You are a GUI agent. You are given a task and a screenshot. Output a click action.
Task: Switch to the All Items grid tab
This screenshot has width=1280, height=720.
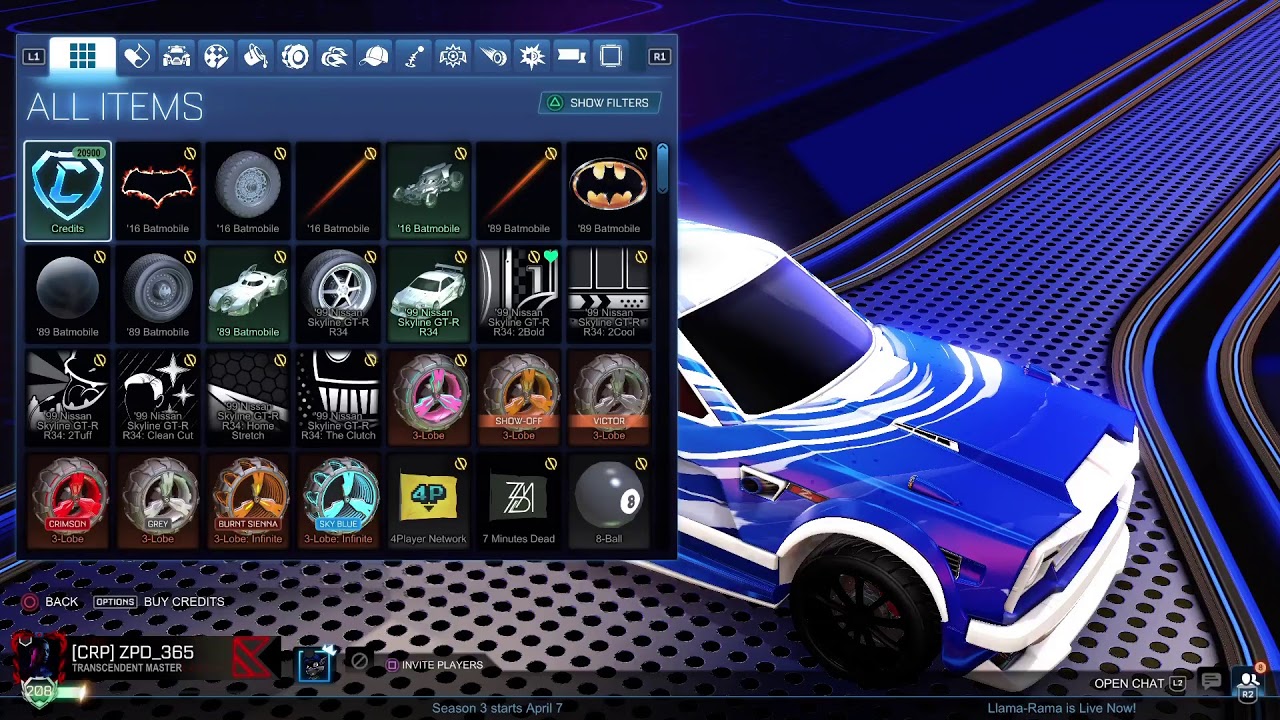(82, 56)
